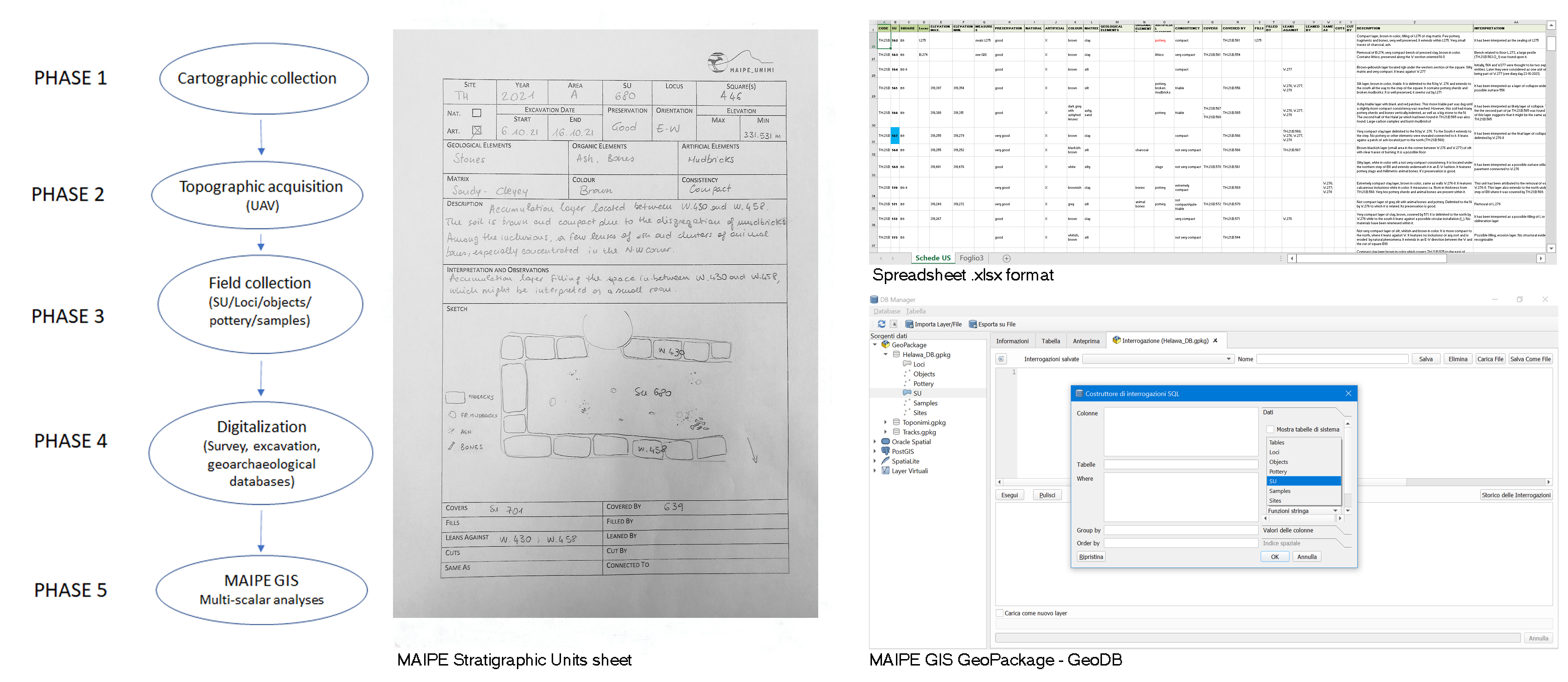Expand the Toponimi.gpkg tree node

pyautogui.click(x=885, y=422)
